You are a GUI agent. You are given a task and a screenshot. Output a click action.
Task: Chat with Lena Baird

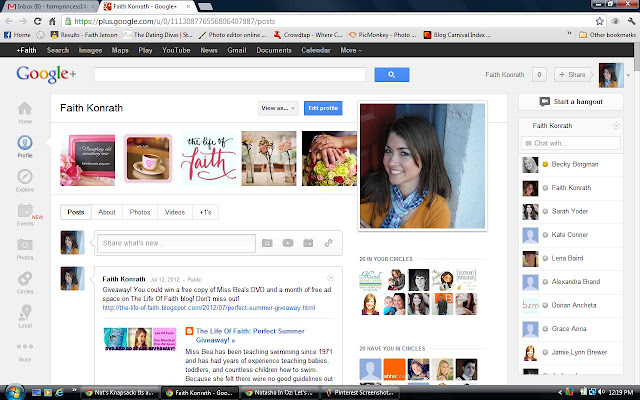click(x=571, y=258)
